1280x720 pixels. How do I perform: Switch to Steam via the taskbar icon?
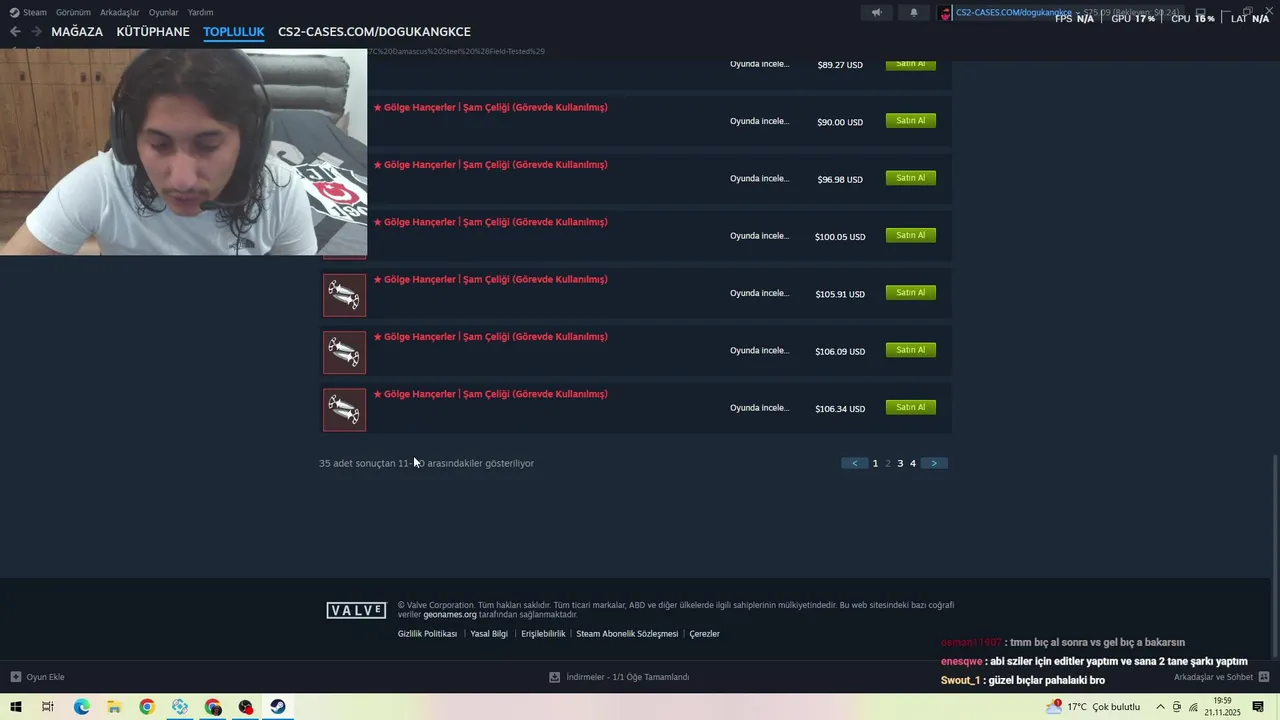(x=278, y=707)
